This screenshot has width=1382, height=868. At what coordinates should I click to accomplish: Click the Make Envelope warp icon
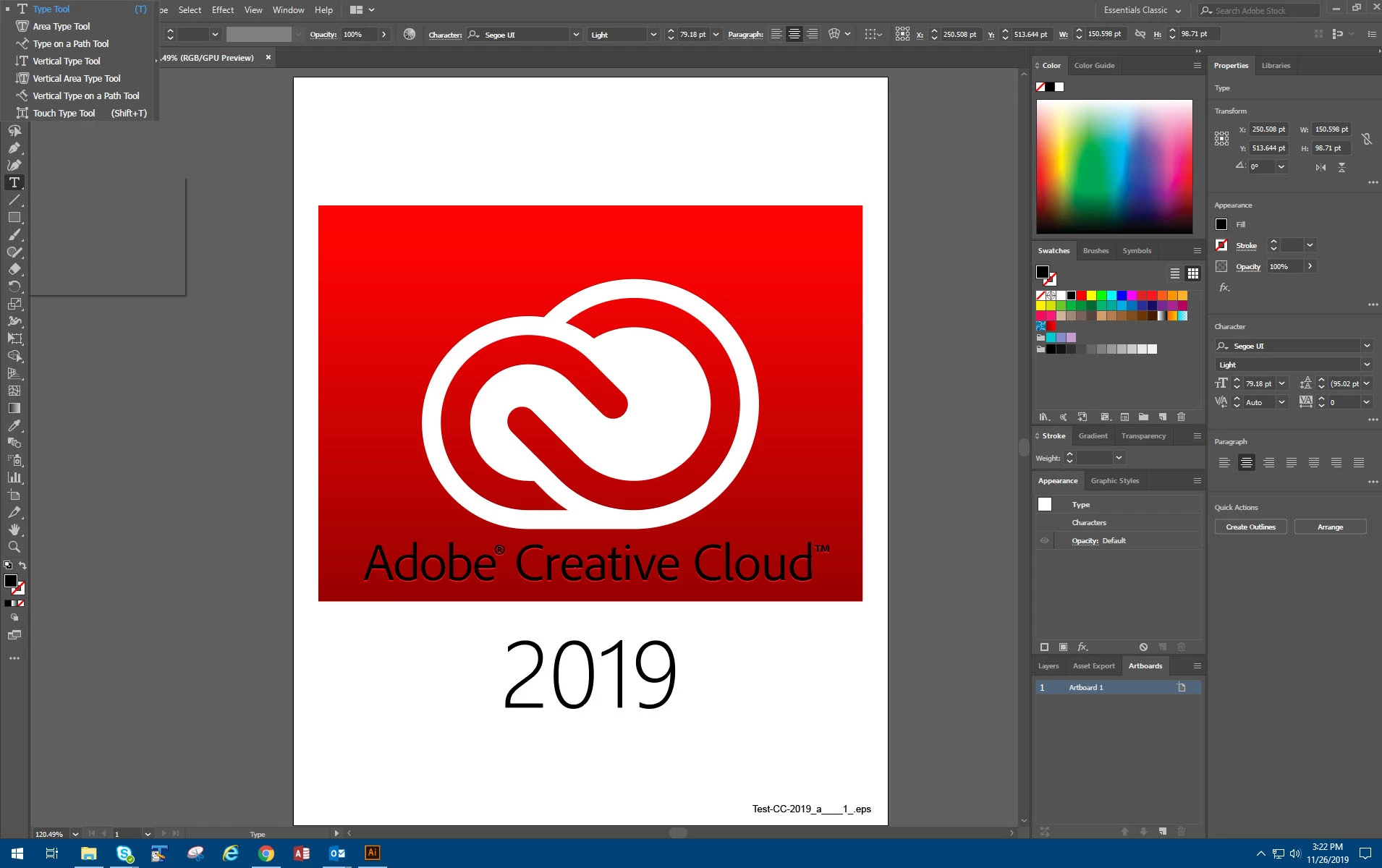(834, 34)
